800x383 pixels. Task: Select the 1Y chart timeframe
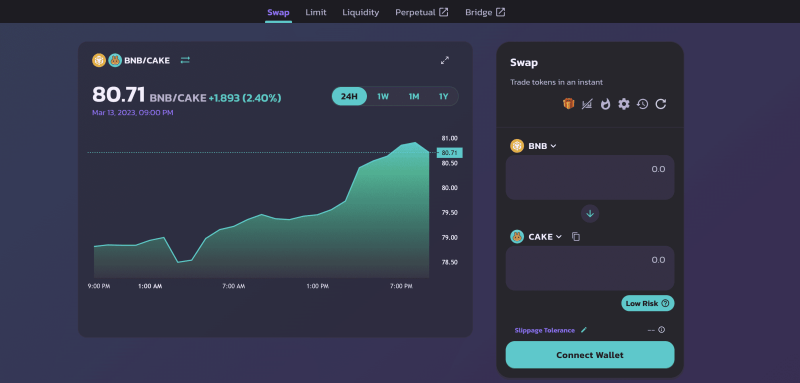pos(443,96)
